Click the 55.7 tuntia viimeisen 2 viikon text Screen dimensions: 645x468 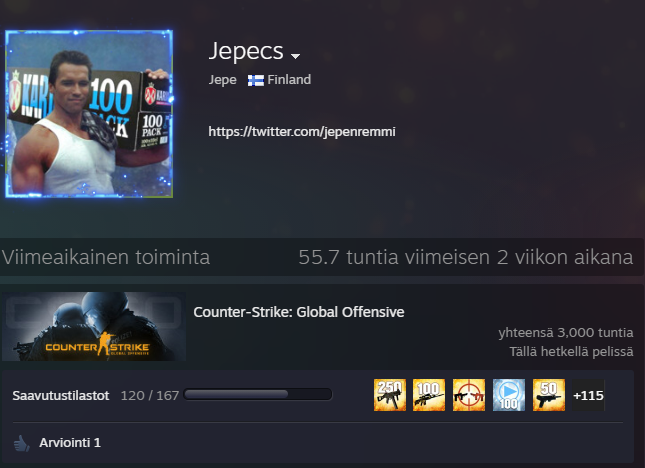tap(466, 257)
